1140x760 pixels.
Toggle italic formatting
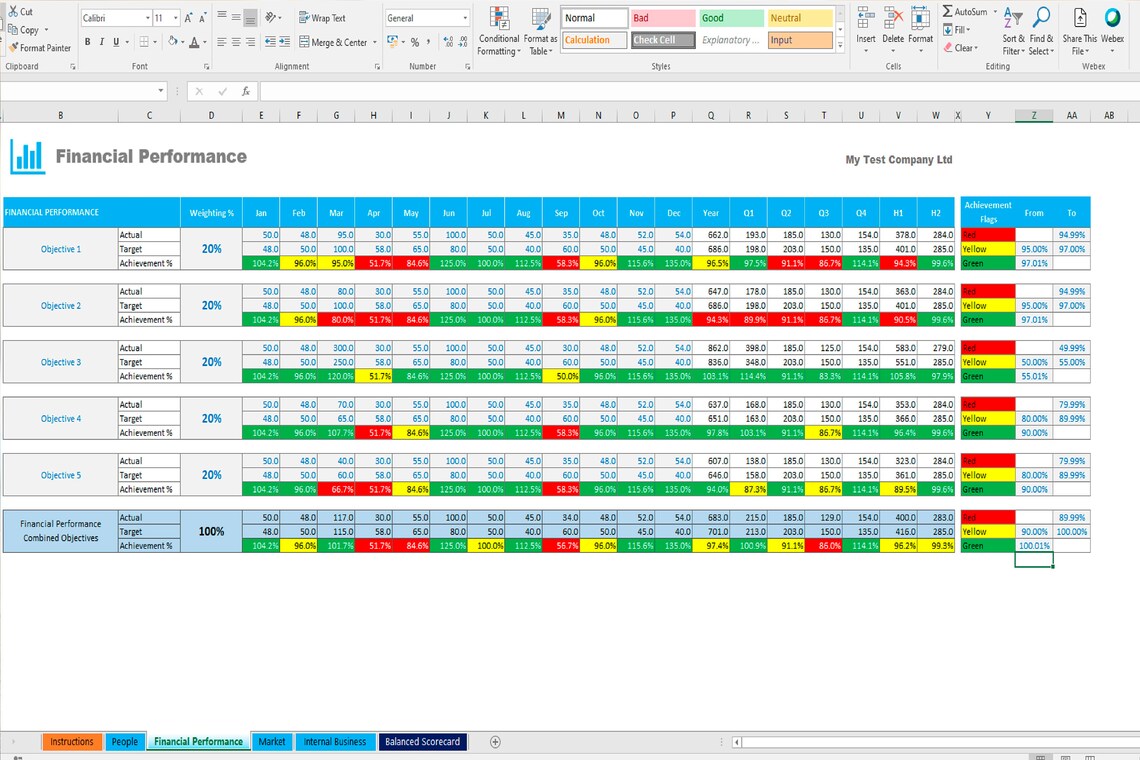(x=101, y=40)
